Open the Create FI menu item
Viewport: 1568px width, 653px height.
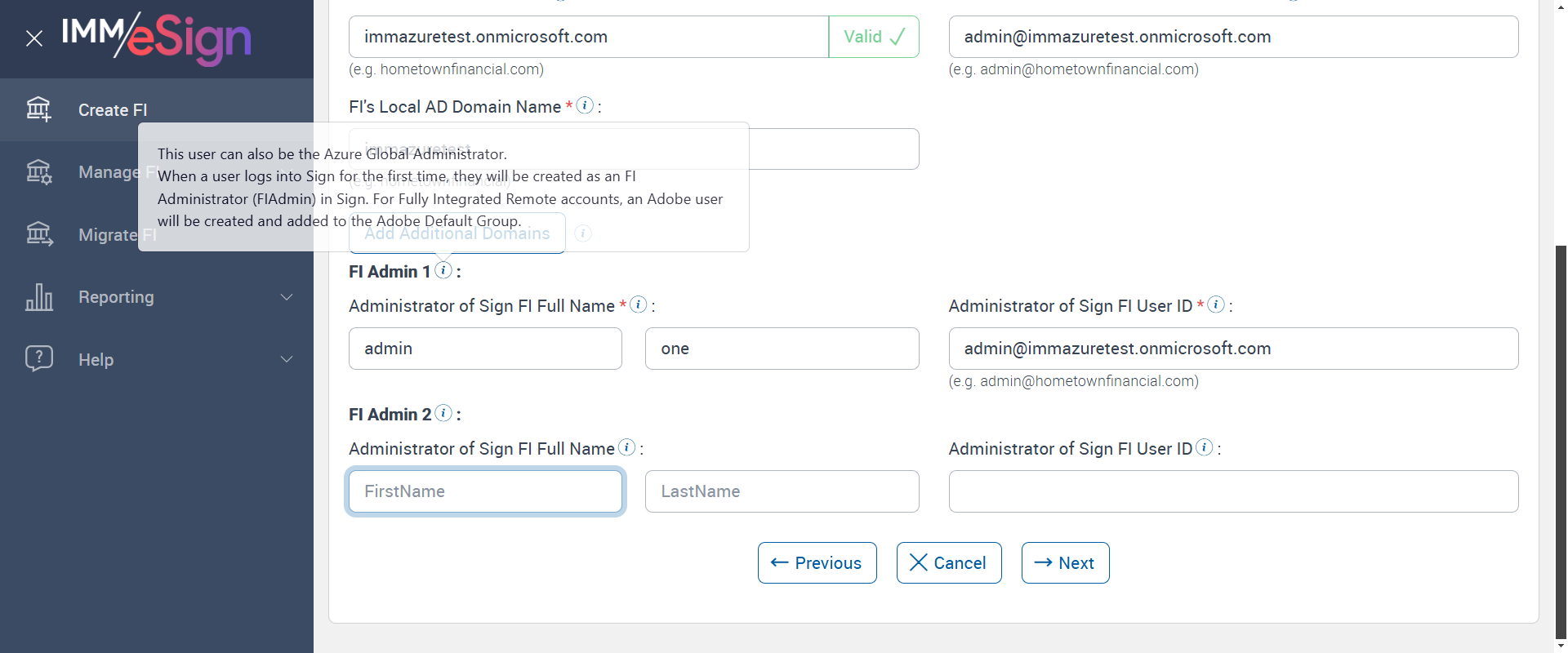[x=113, y=110]
